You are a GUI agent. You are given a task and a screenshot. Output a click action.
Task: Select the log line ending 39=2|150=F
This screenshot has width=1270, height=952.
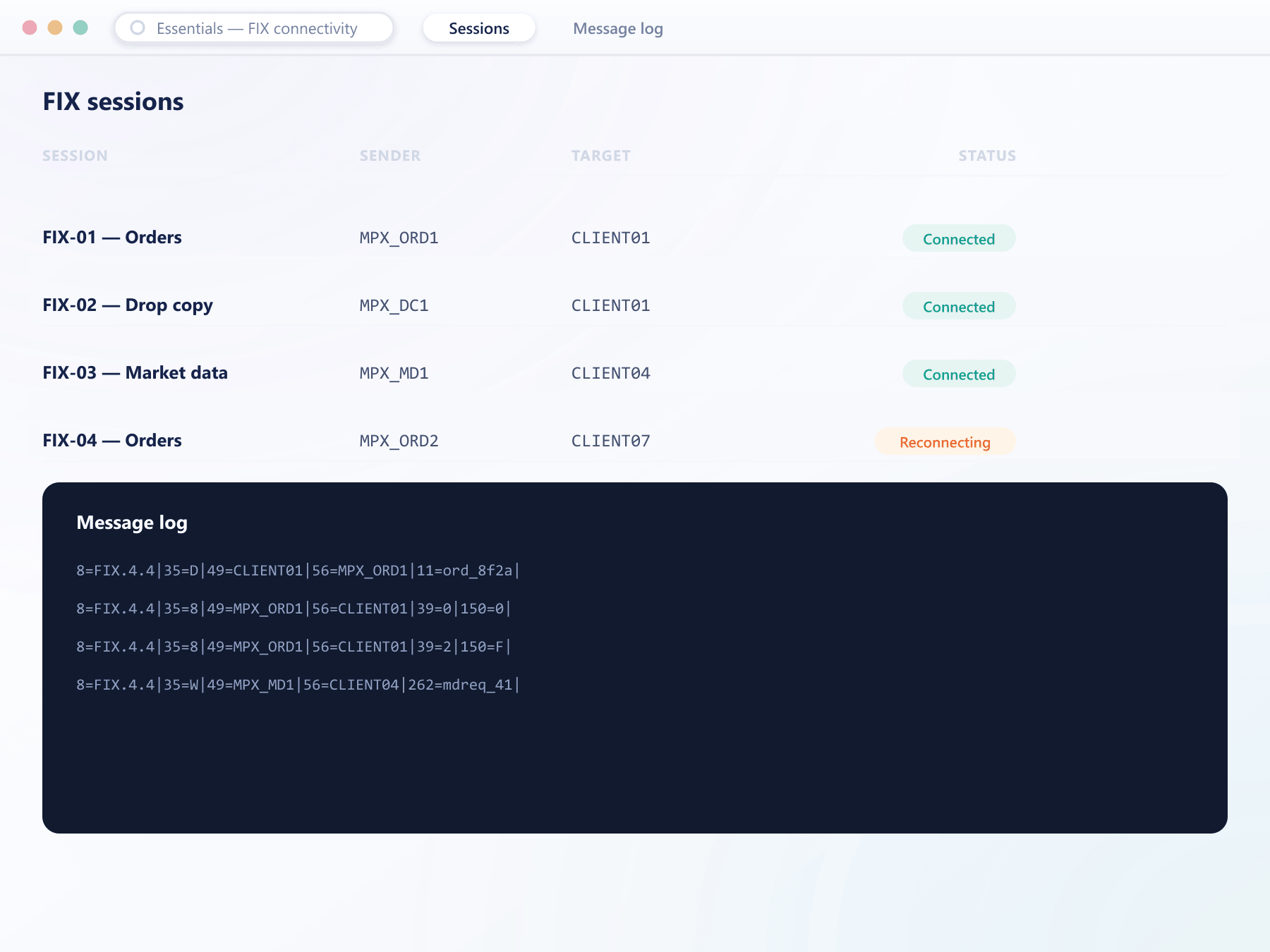tap(294, 647)
